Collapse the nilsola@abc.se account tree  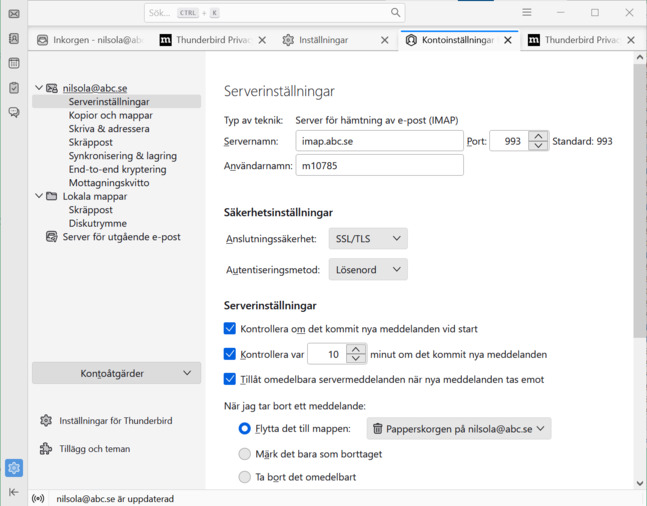point(39,87)
